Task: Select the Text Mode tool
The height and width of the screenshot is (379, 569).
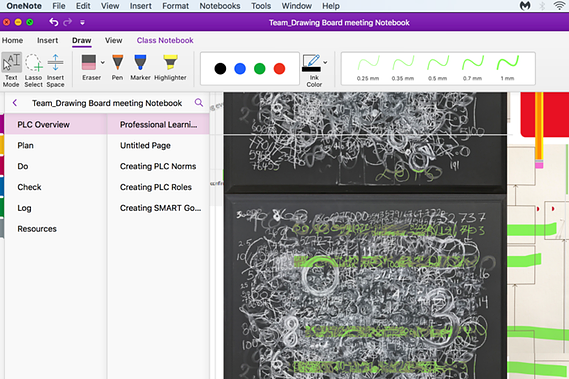Action: pyautogui.click(x=11, y=70)
